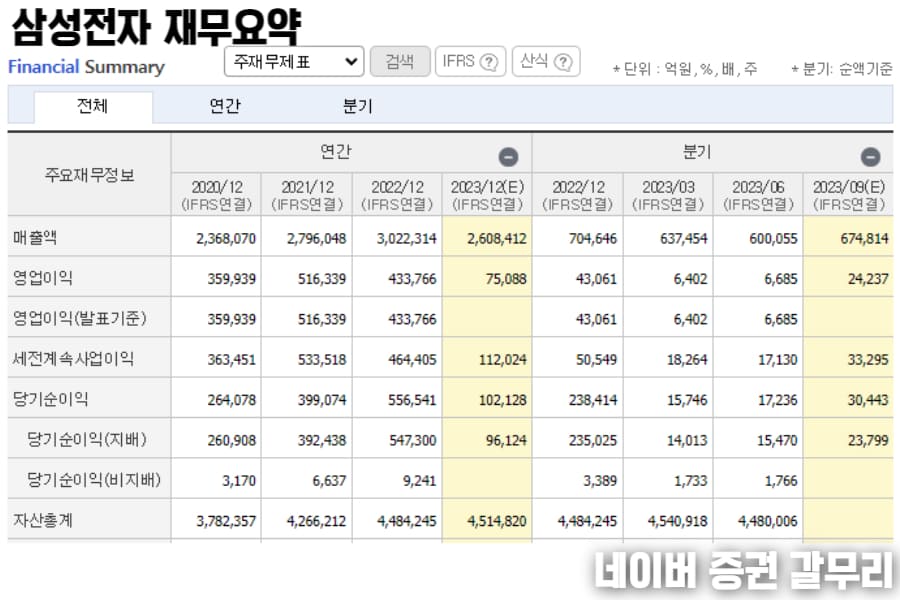900x600 pixels.
Task: Click the 당기순이익(비지배) row label
Action: coord(94,480)
